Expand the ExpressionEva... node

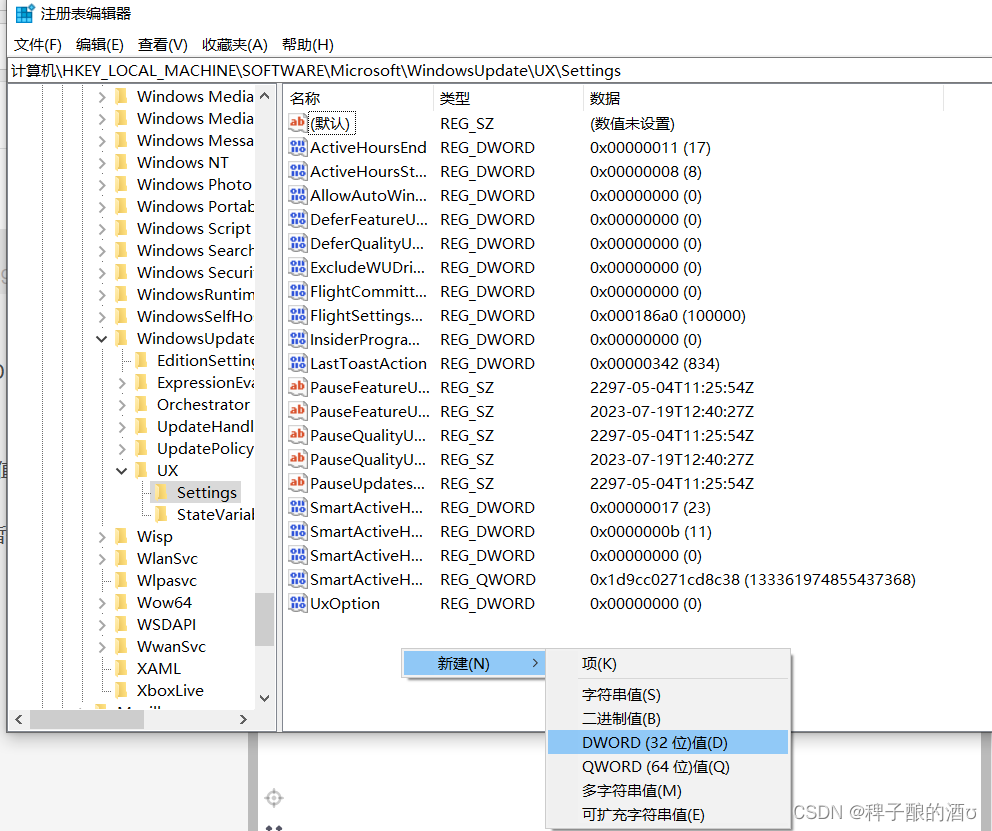tap(122, 383)
